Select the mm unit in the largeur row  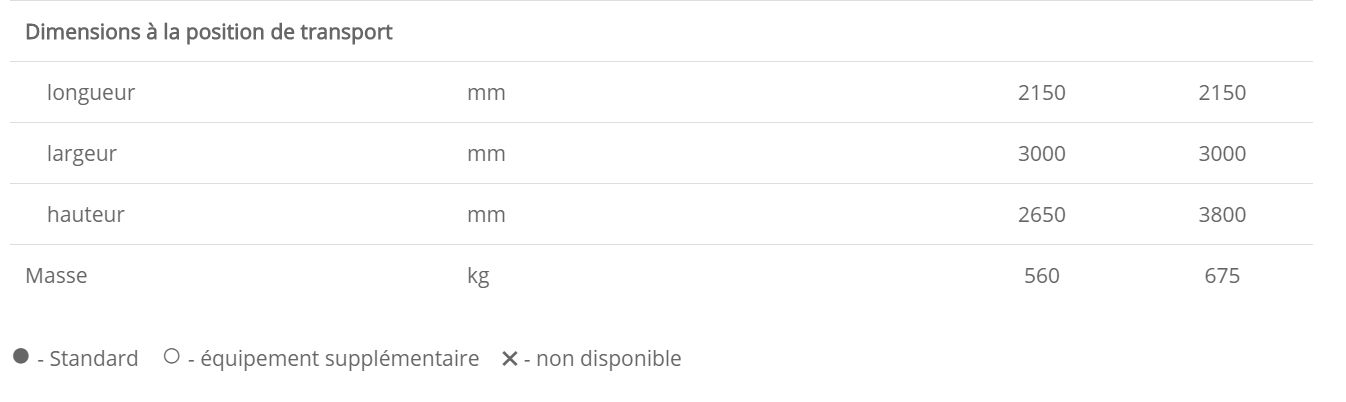[486, 154]
